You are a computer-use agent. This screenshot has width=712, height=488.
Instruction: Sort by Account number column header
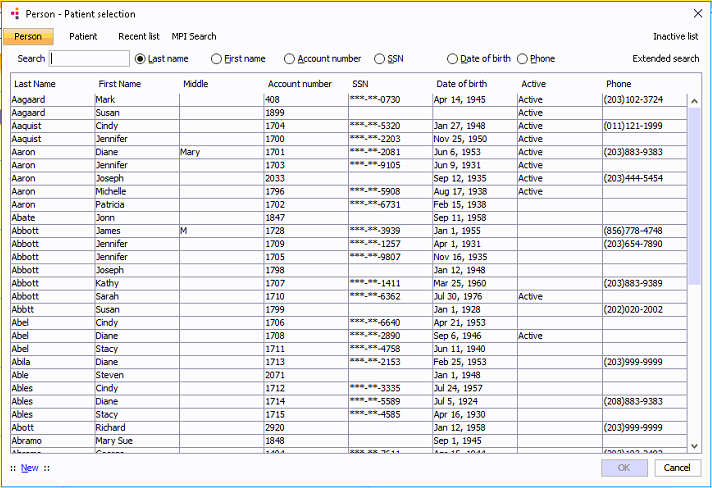[300, 84]
